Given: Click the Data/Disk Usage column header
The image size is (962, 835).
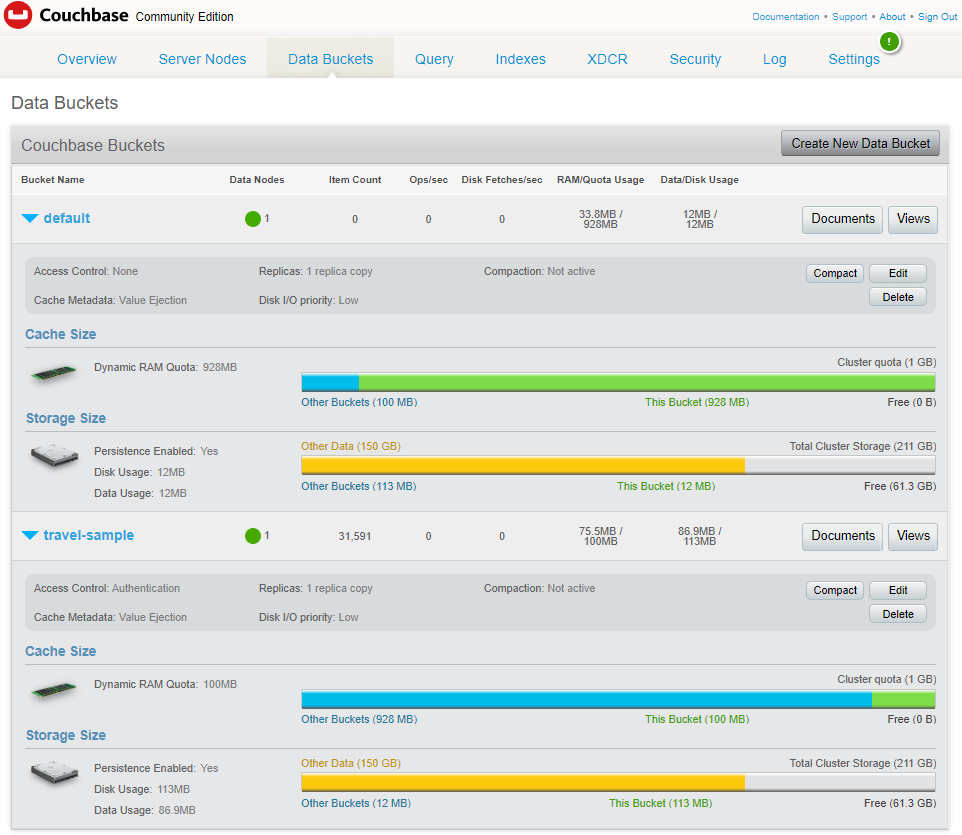Looking at the screenshot, I should click(x=699, y=180).
